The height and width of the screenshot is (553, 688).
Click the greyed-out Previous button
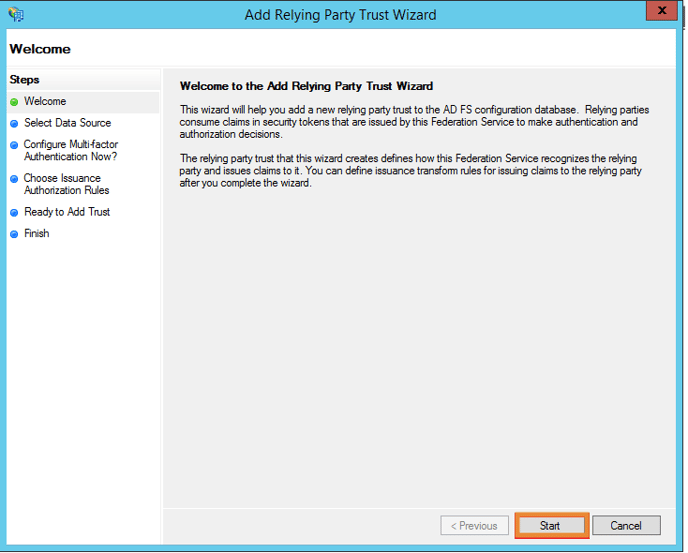tap(474, 526)
